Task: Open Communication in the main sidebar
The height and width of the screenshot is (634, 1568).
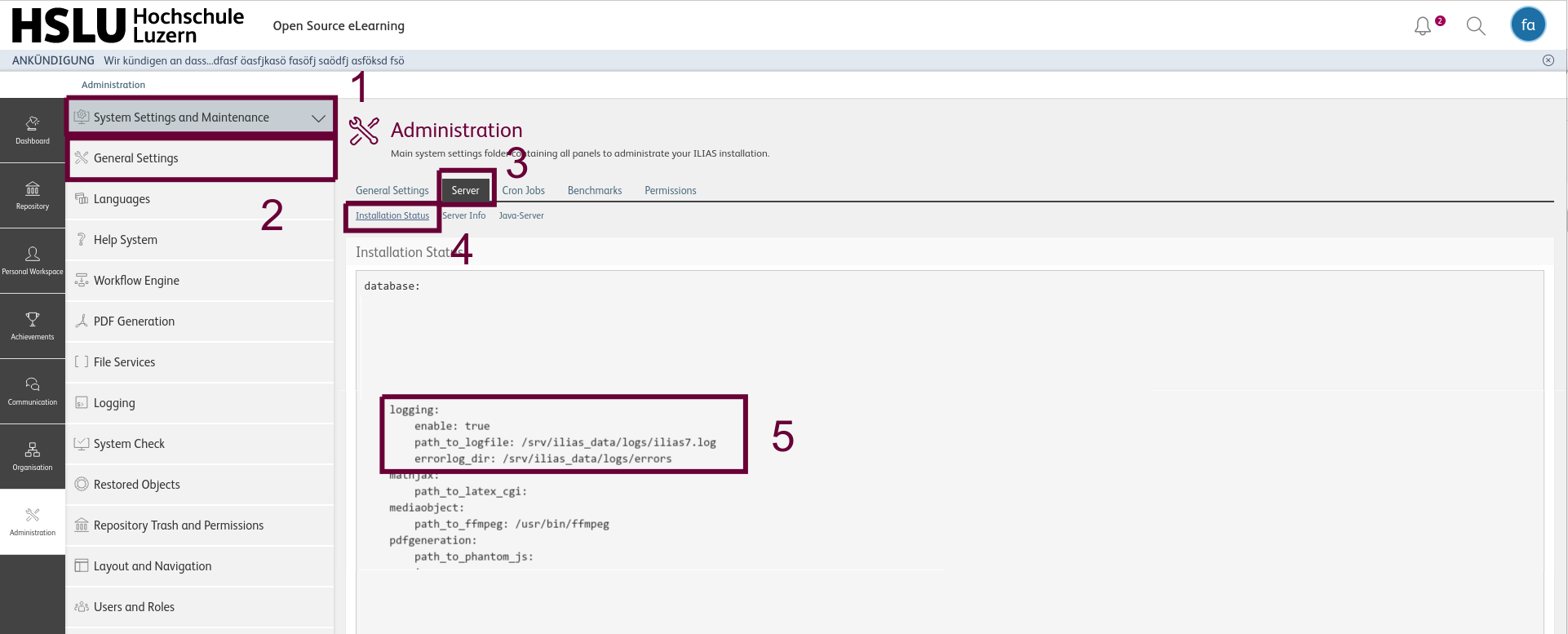Action: tap(33, 392)
